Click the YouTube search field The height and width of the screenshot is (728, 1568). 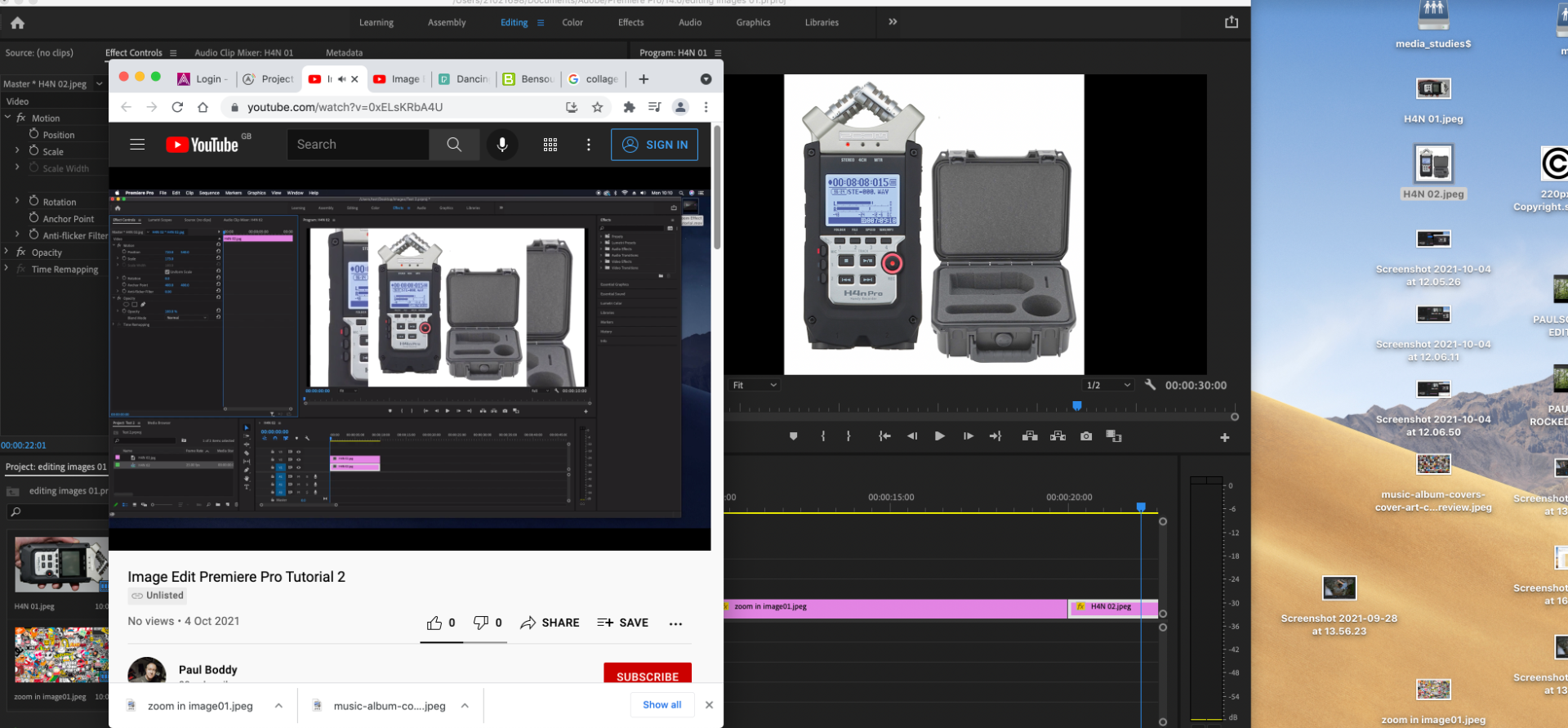click(358, 145)
